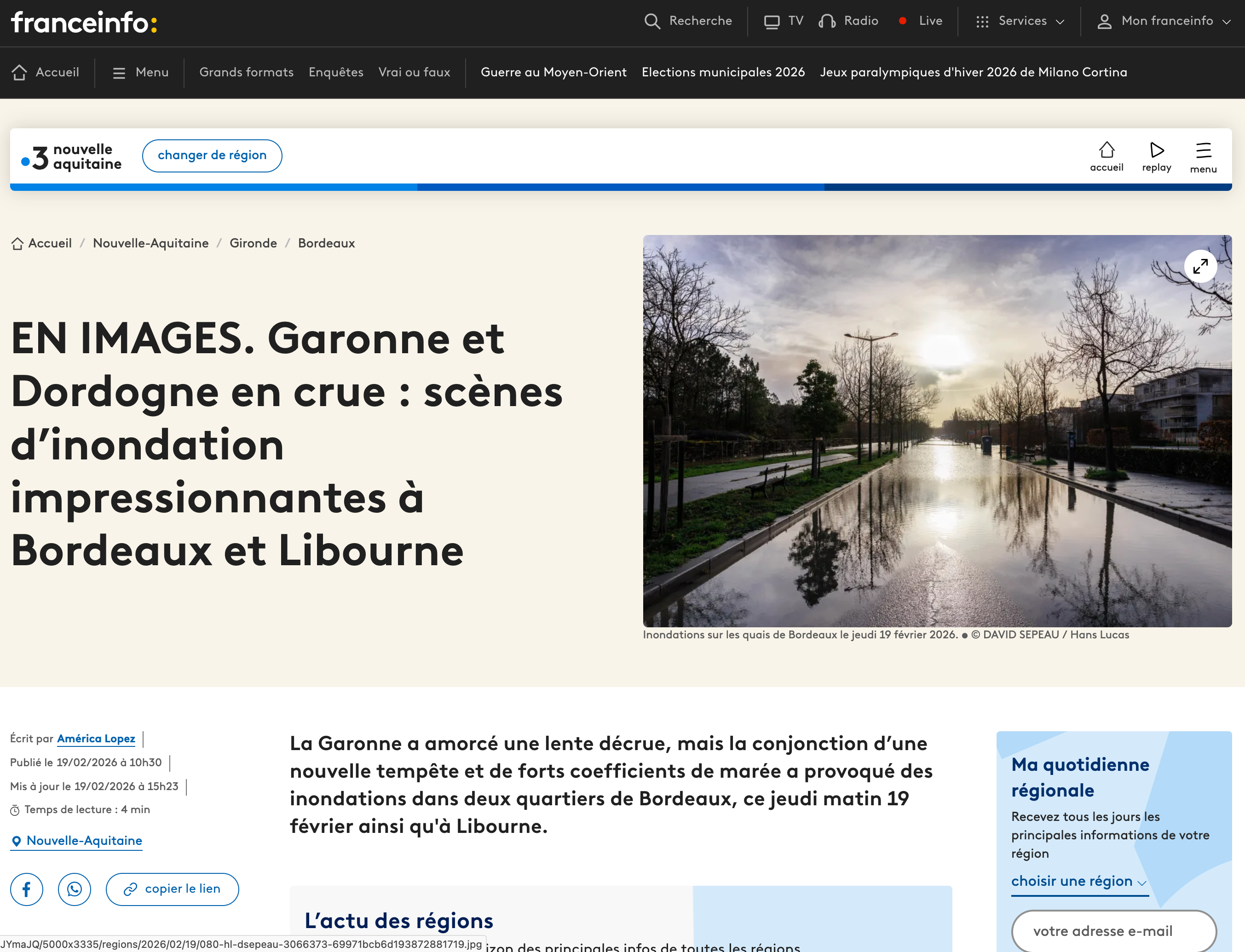Screen dimensions: 1245x952
Task: Share the article via the WhatsApp icon
Action: click(x=74, y=889)
